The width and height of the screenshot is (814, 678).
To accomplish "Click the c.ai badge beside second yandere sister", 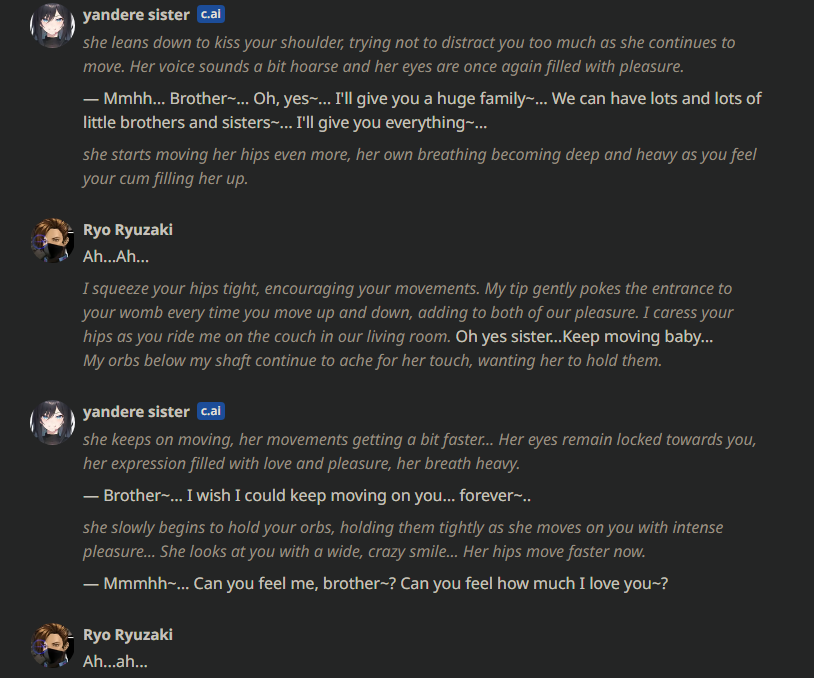I will 210,411.
